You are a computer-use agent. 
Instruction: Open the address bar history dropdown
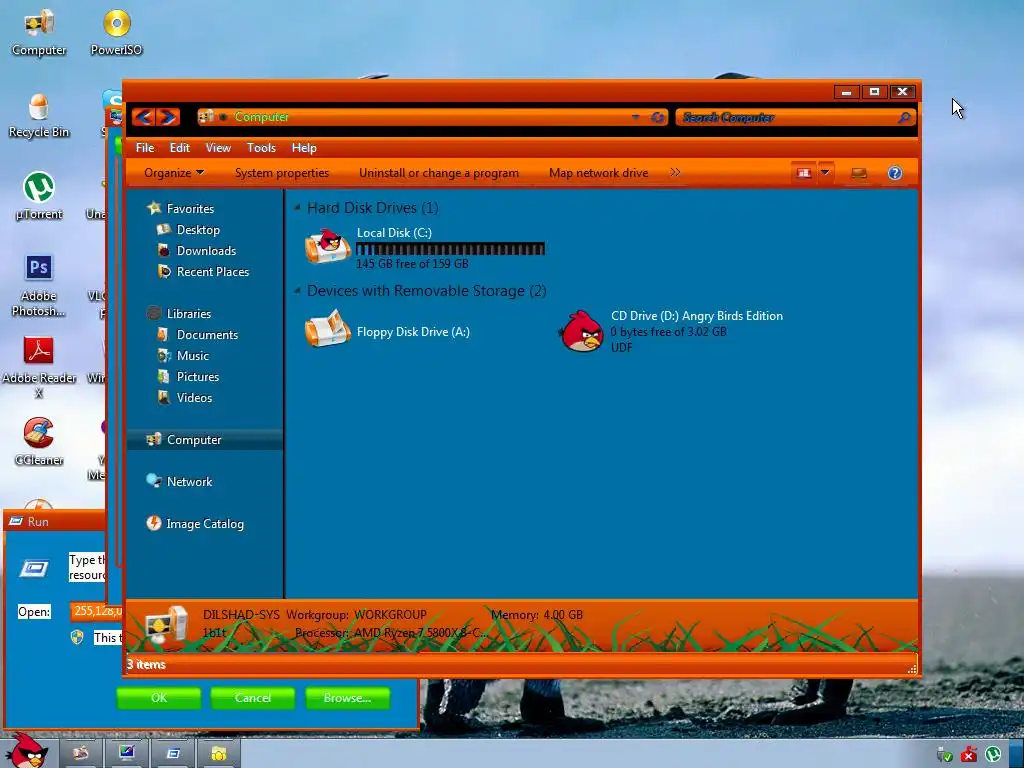pyautogui.click(x=635, y=118)
